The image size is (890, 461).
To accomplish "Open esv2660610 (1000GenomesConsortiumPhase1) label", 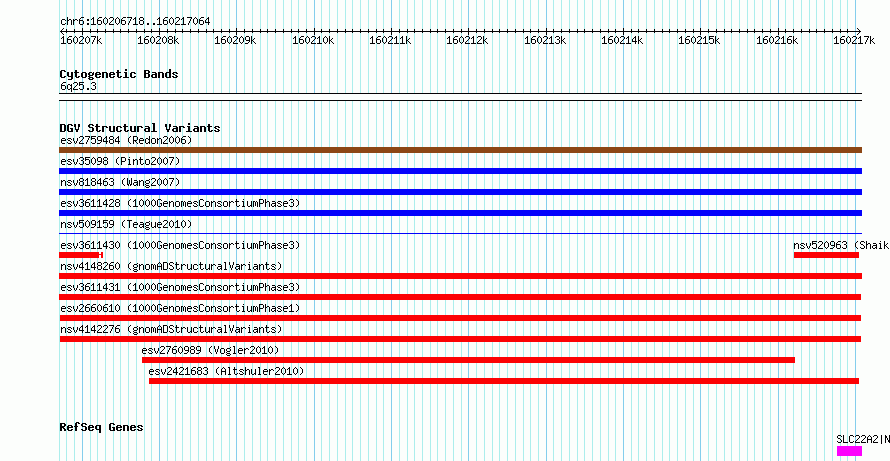I will click(x=180, y=308).
